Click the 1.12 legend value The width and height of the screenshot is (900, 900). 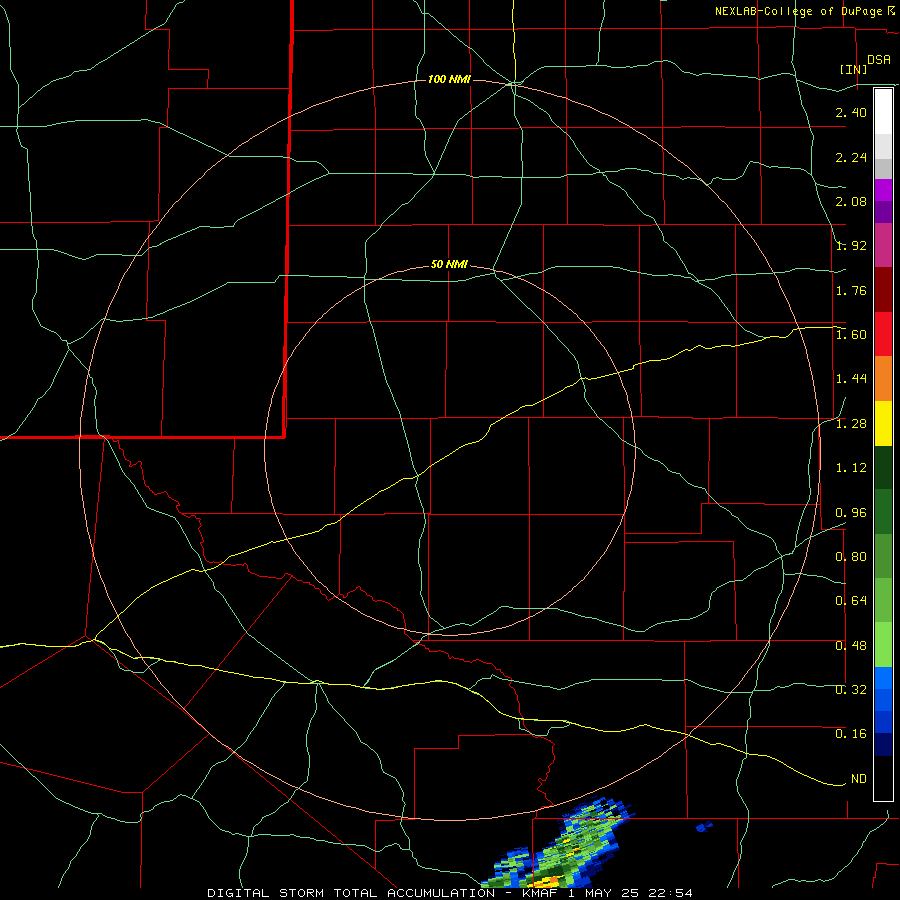coord(851,468)
